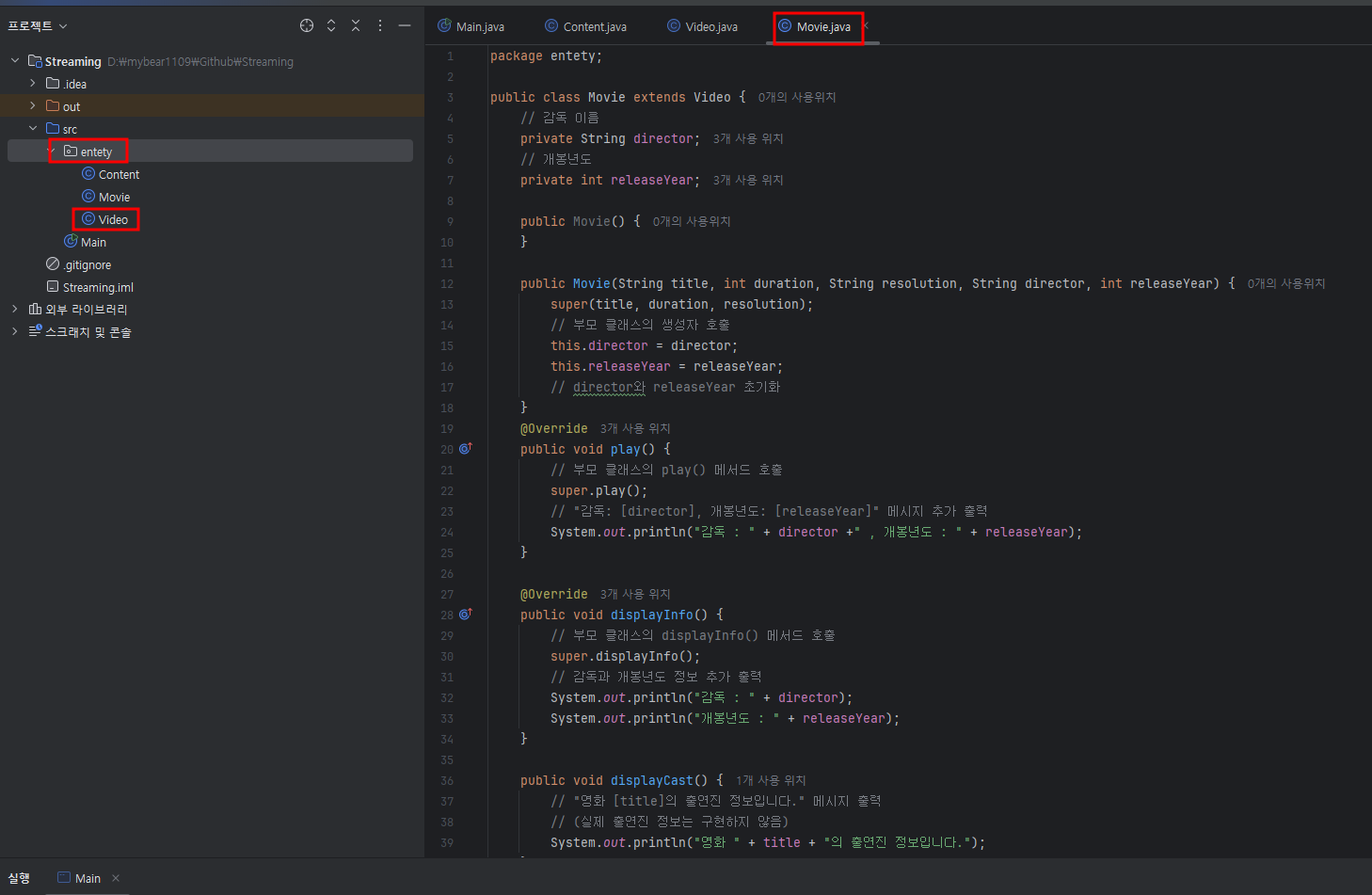Click the external libraries icon
Viewport: 1372px width, 895px height.
(x=35, y=309)
